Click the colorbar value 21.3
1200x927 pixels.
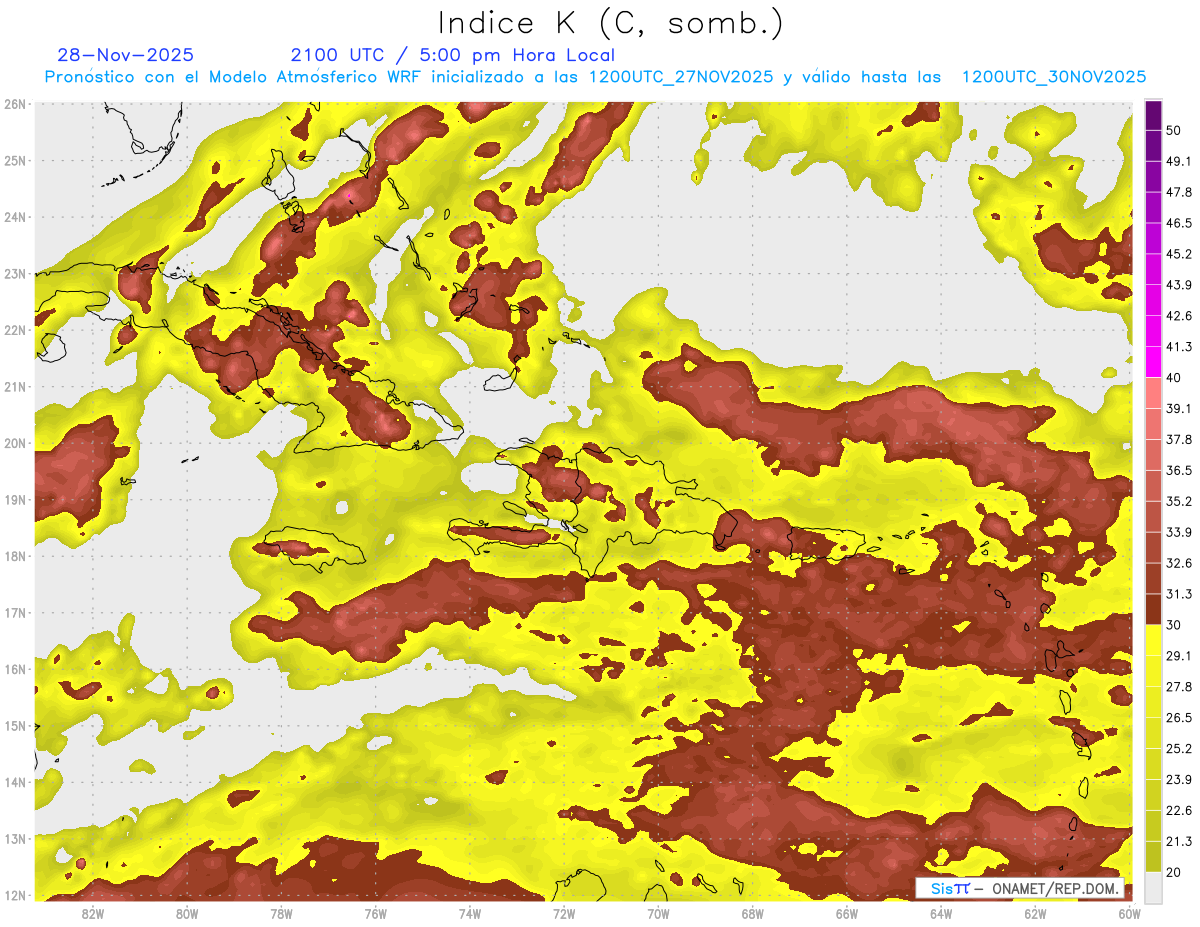pos(1179,841)
